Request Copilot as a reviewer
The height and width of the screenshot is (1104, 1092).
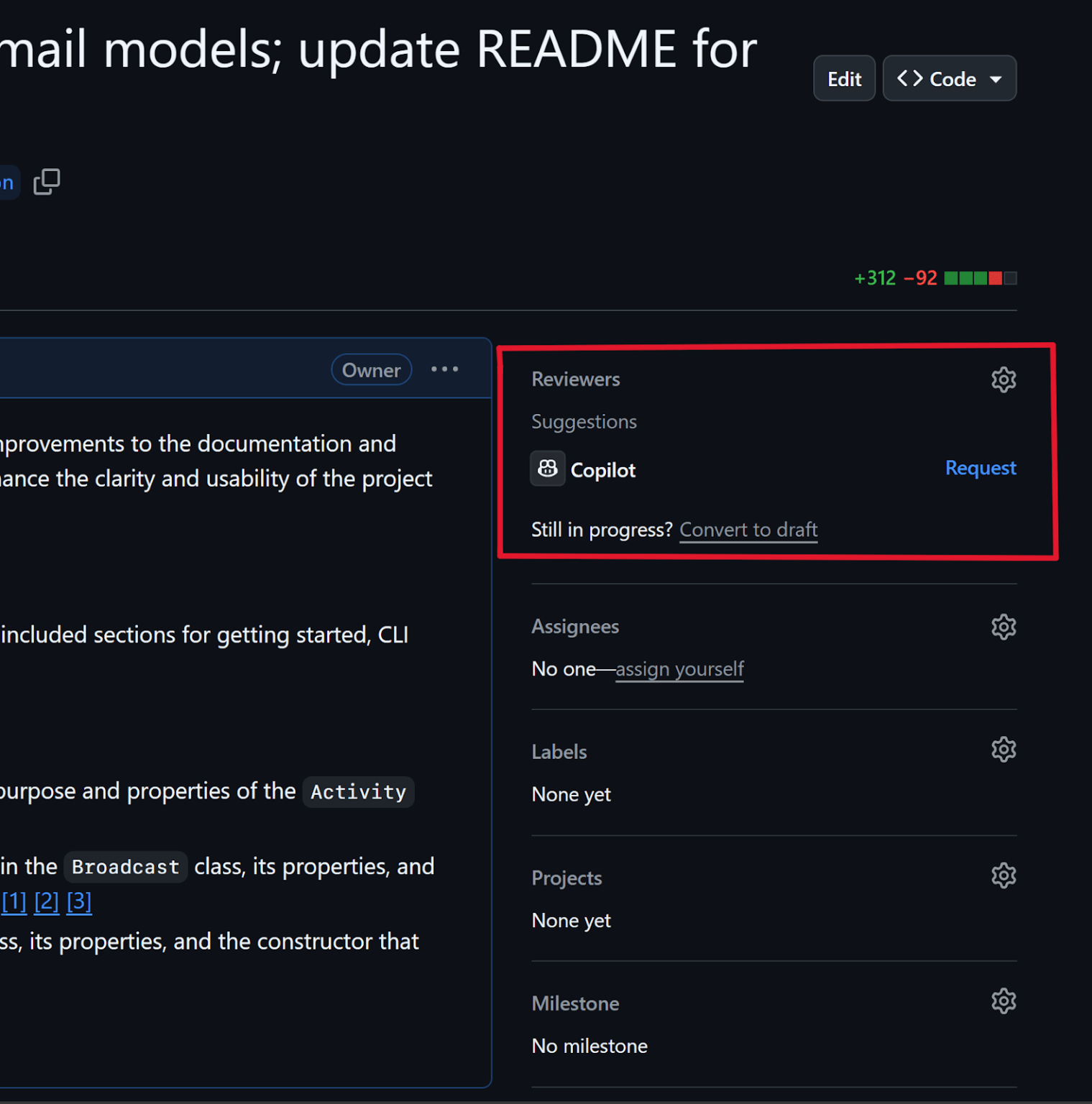pos(980,468)
